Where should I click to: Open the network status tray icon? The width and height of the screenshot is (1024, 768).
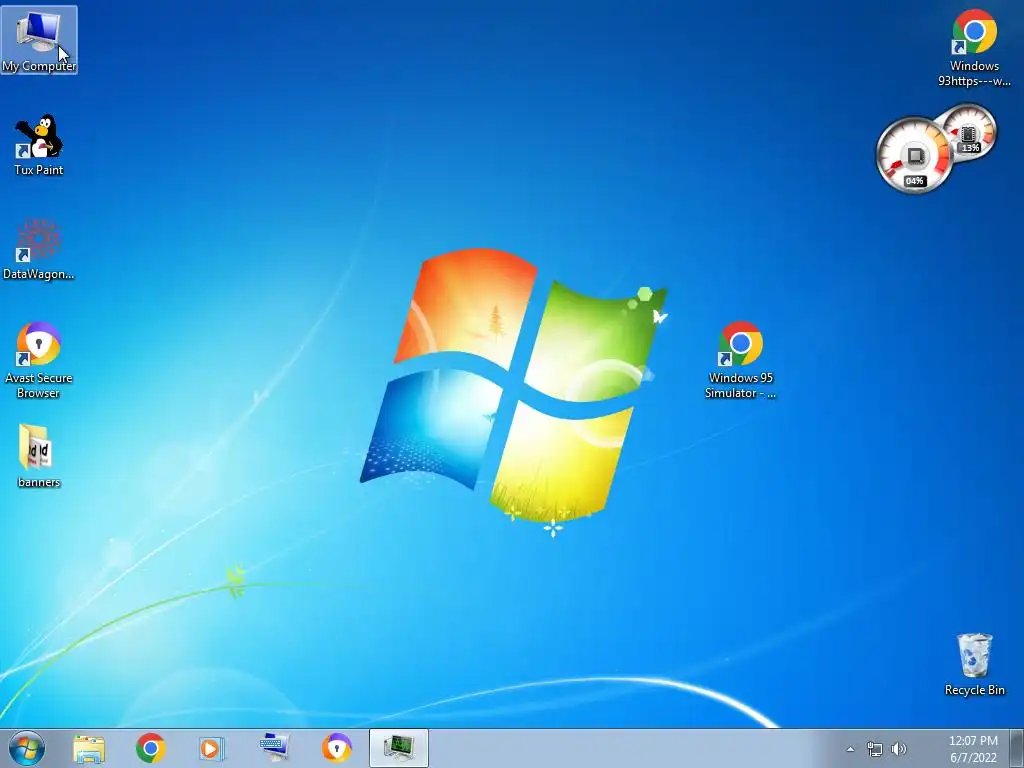874,749
